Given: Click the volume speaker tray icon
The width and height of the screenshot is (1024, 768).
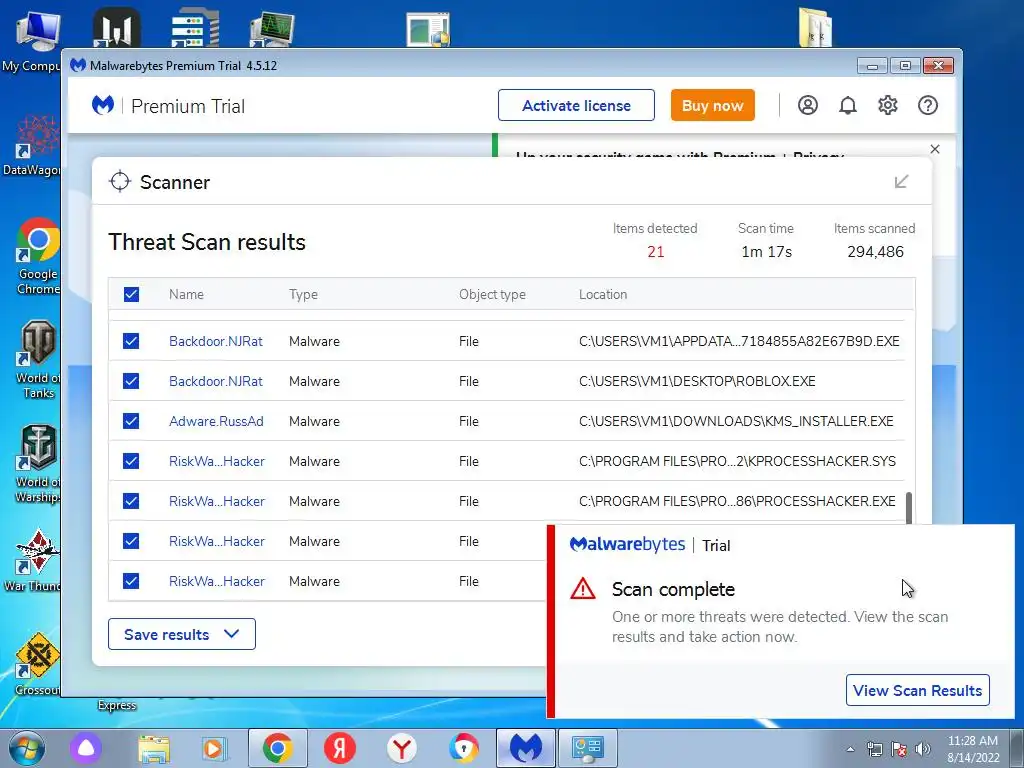Looking at the screenshot, I should point(923,749).
